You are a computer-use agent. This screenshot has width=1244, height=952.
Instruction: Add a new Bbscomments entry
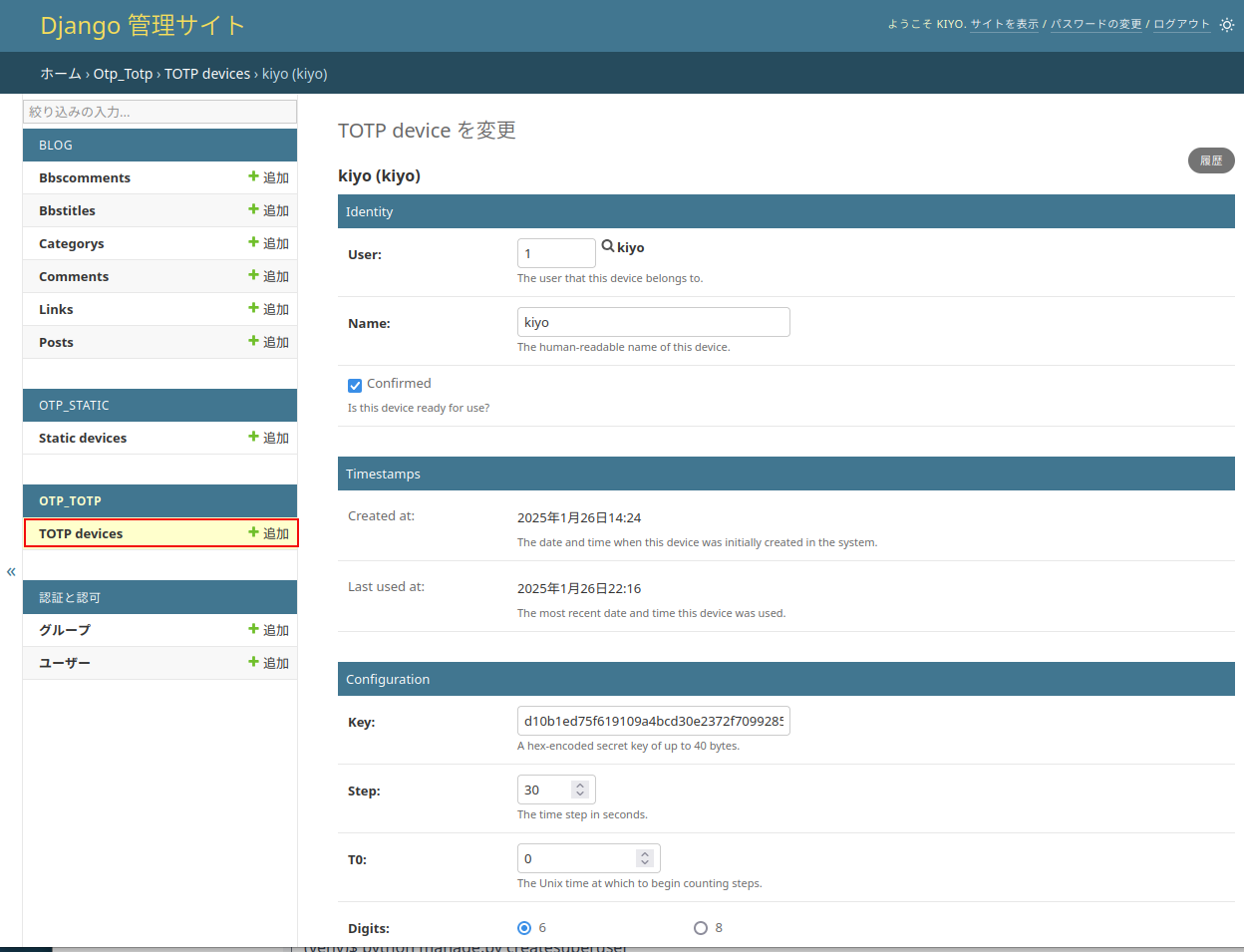point(268,177)
